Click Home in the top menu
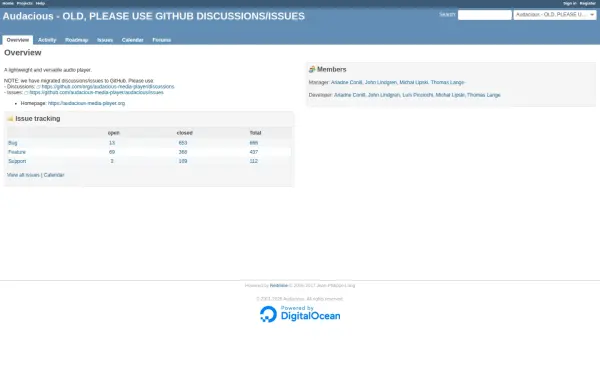This screenshot has height=375, width=600. (8, 3)
